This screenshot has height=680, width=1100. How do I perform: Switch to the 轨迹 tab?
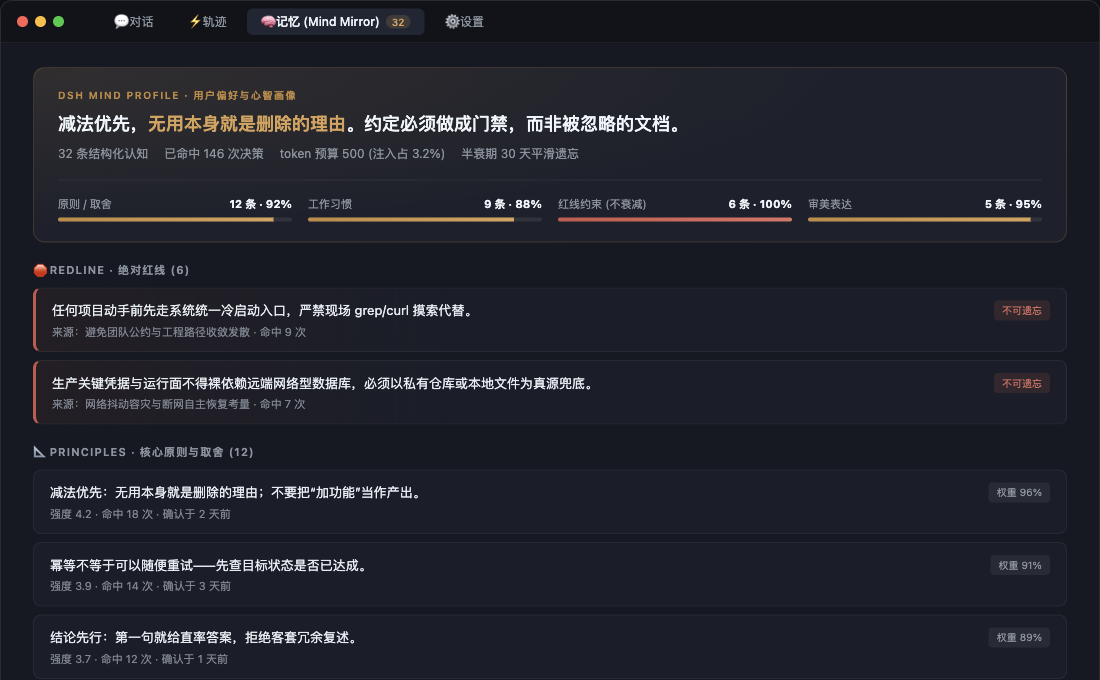(x=208, y=22)
